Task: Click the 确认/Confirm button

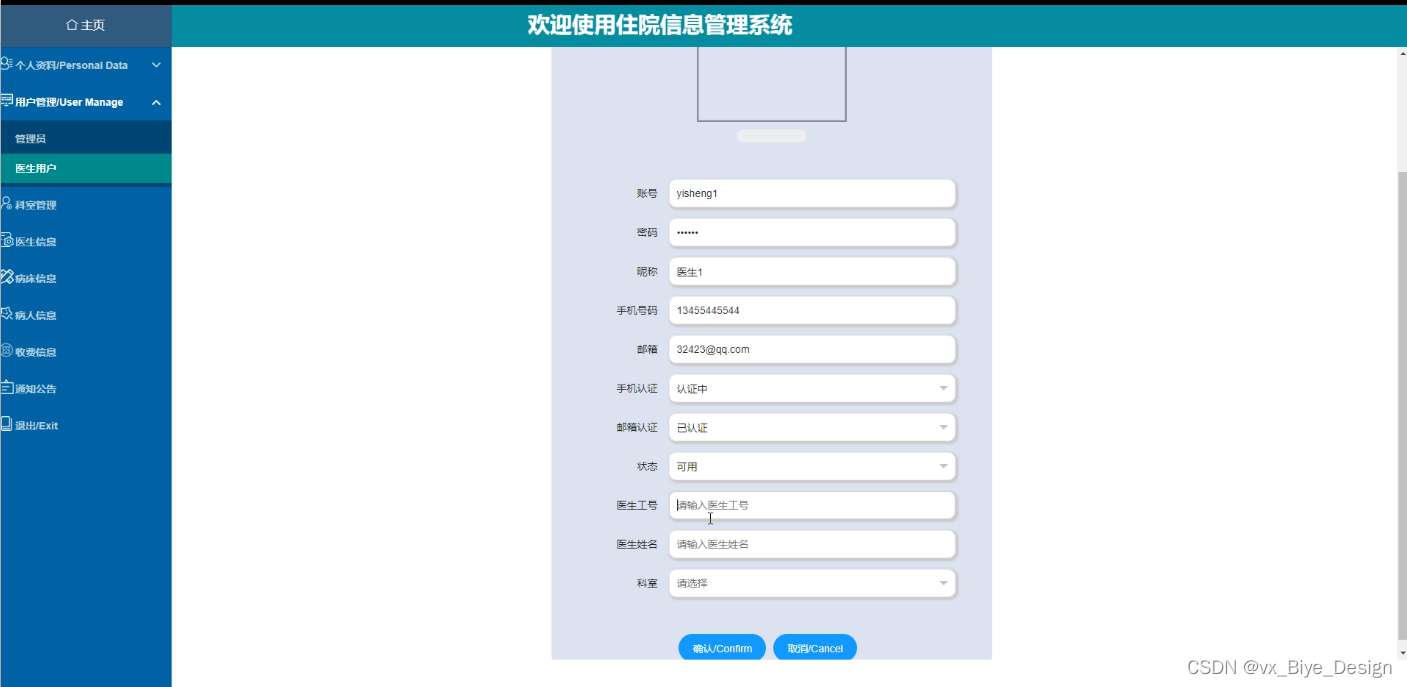Action: (x=722, y=648)
